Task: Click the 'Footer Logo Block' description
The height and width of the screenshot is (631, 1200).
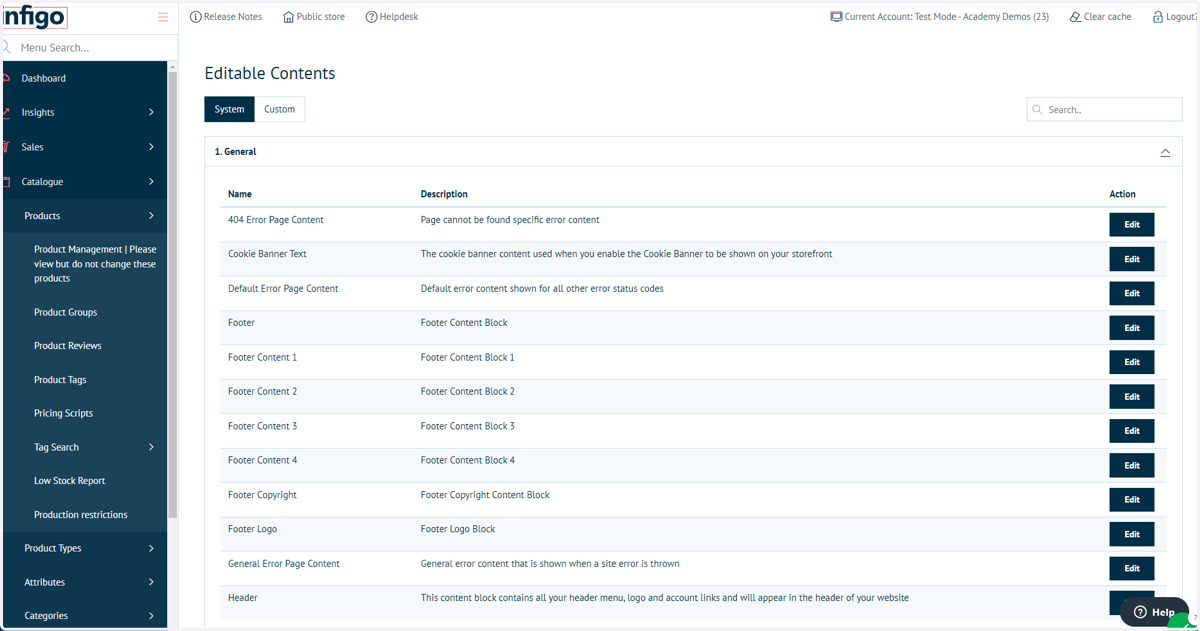Action: 458,529
